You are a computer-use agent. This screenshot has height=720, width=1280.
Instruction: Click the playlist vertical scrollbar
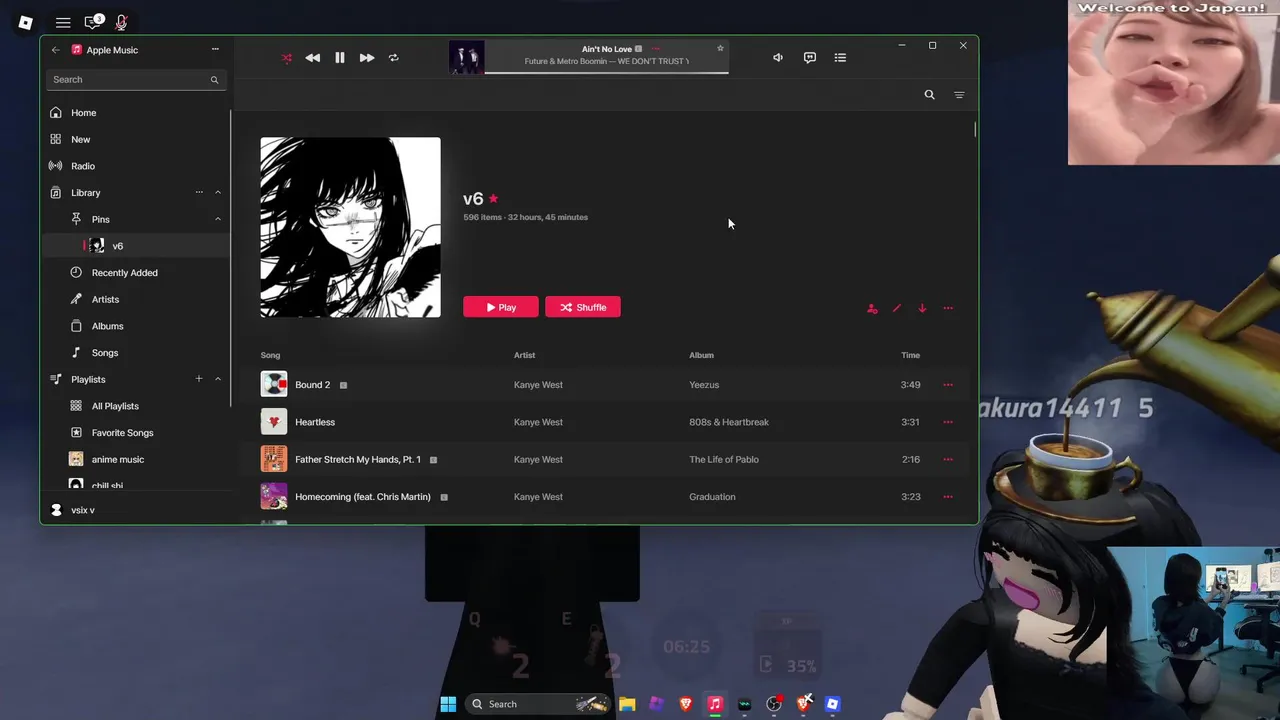point(974,130)
